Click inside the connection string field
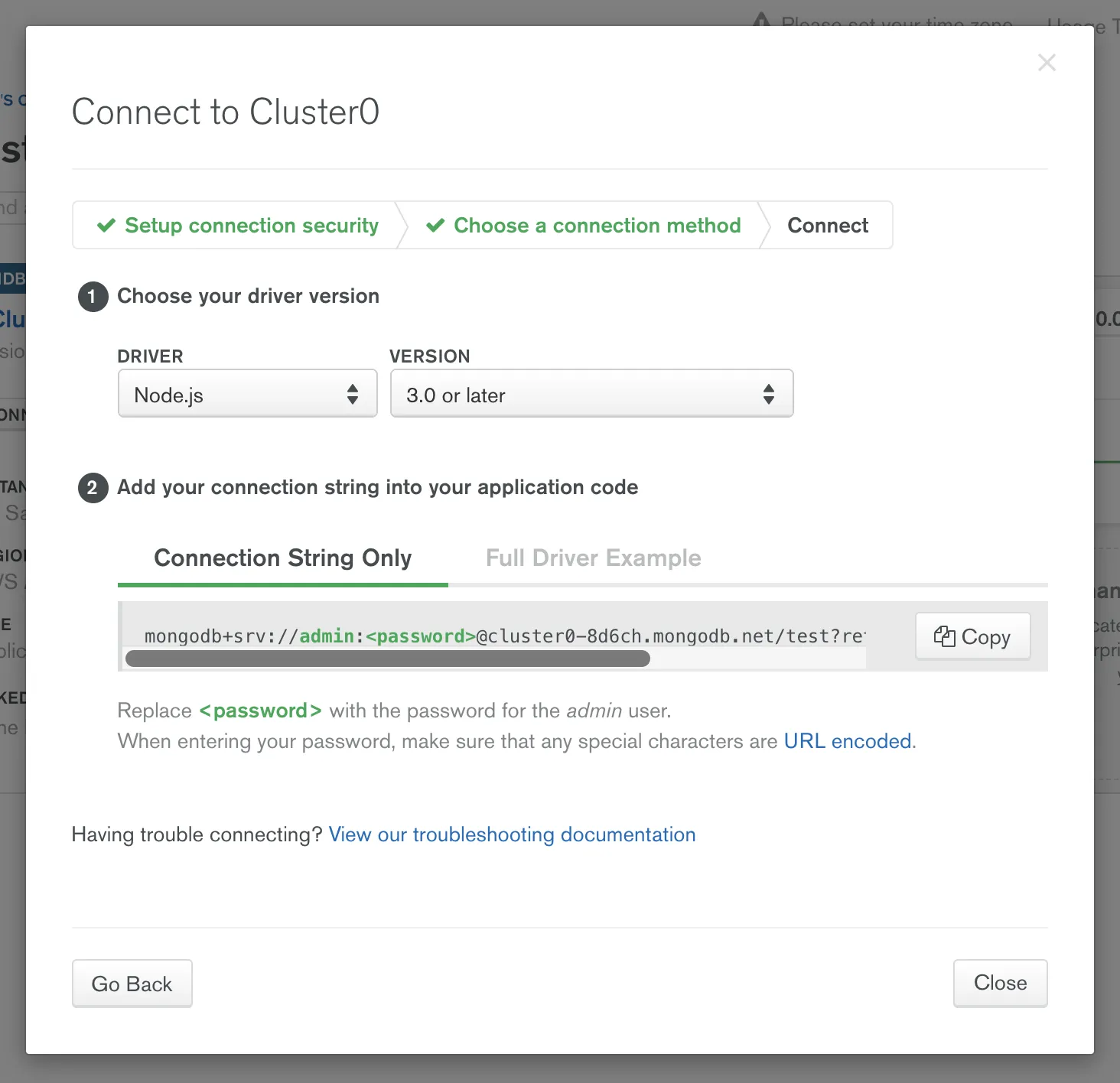This screenshot has height=1083, width=1120. [x=497, y=636]
